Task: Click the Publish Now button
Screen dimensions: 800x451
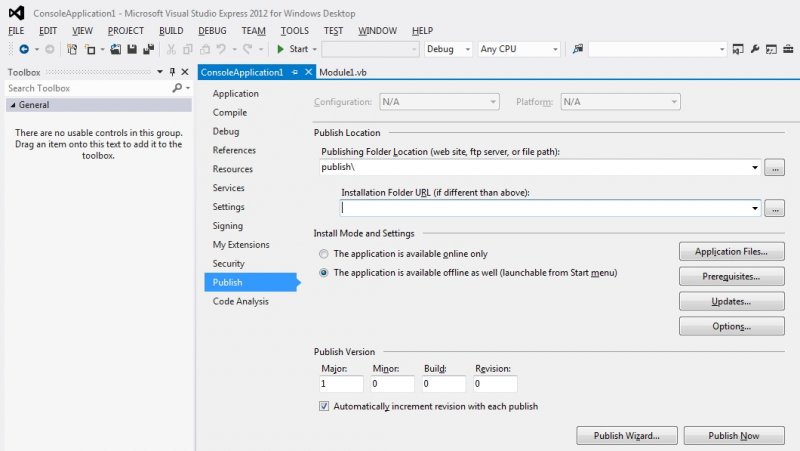Action: point(734,436)
